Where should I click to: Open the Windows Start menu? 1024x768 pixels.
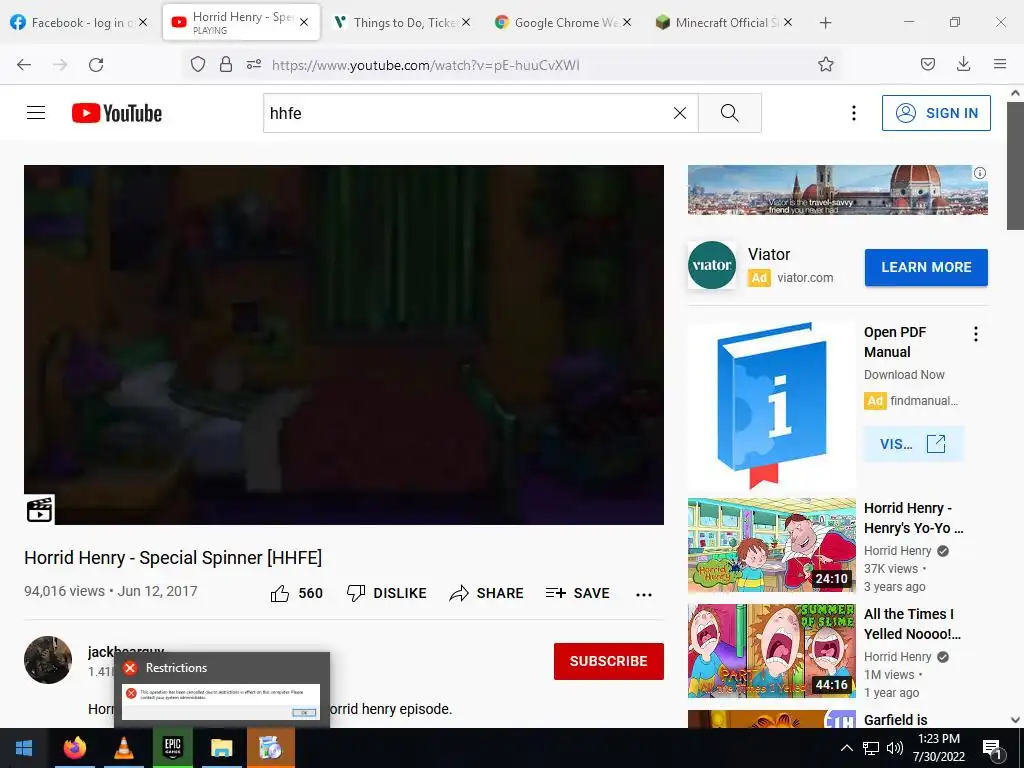pyautogui.click(x=24, y=748)
